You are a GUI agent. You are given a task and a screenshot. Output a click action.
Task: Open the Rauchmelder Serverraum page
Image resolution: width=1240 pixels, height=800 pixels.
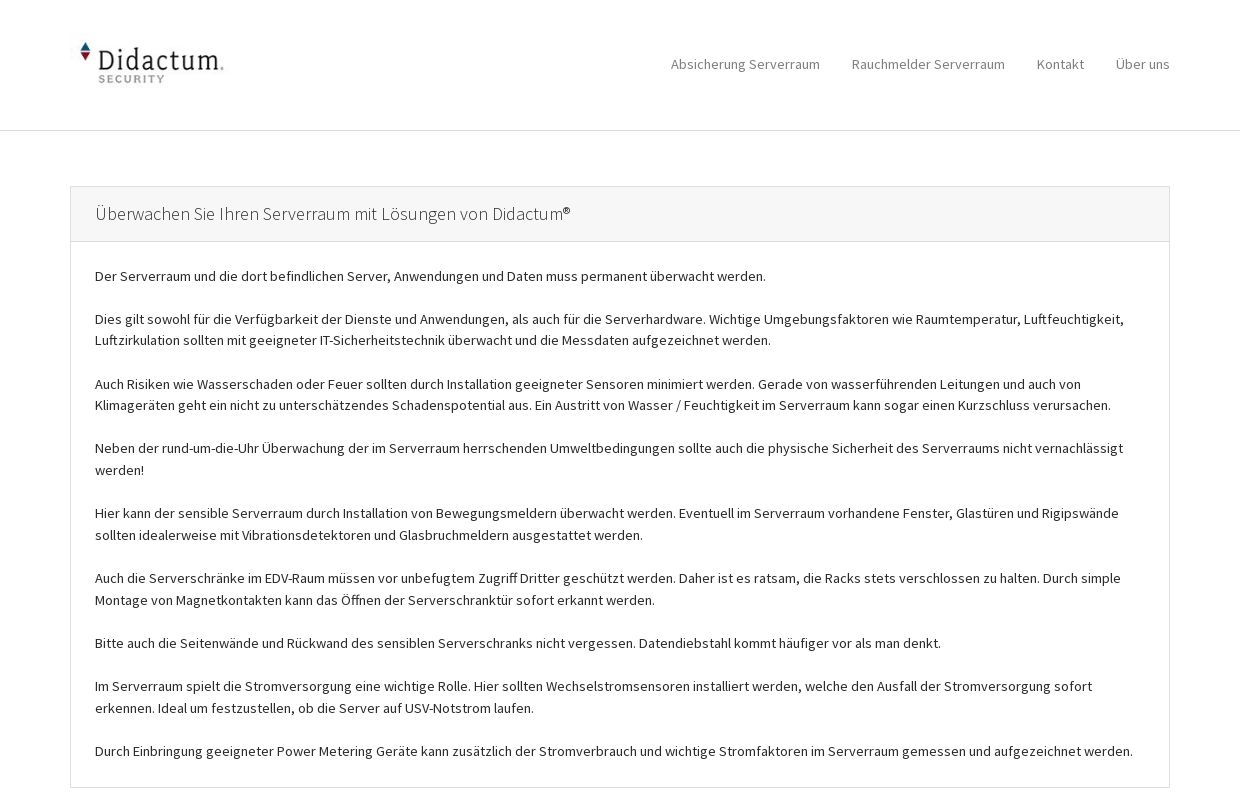click(928, 64)
